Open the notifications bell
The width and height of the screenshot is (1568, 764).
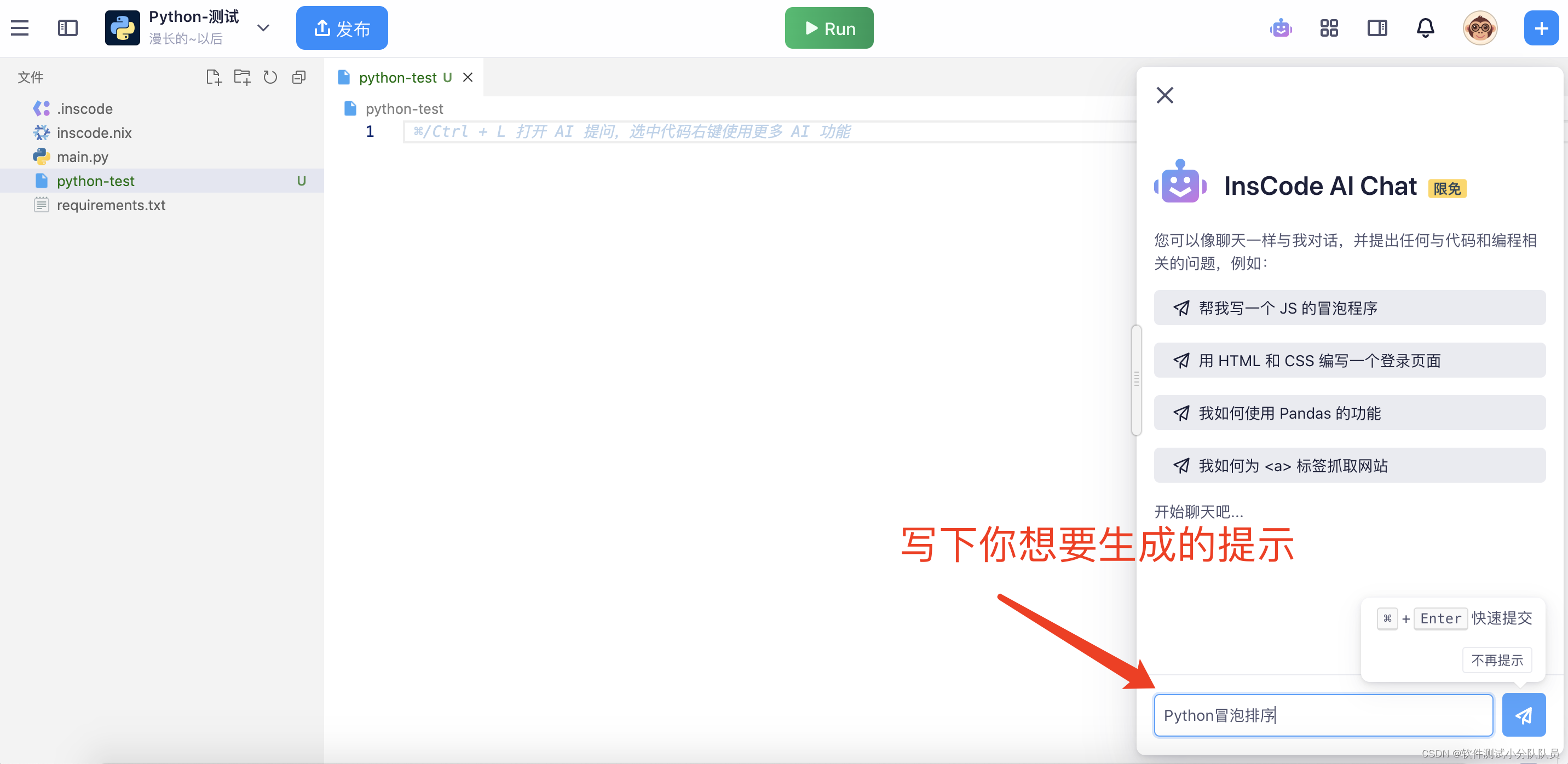1425,28
